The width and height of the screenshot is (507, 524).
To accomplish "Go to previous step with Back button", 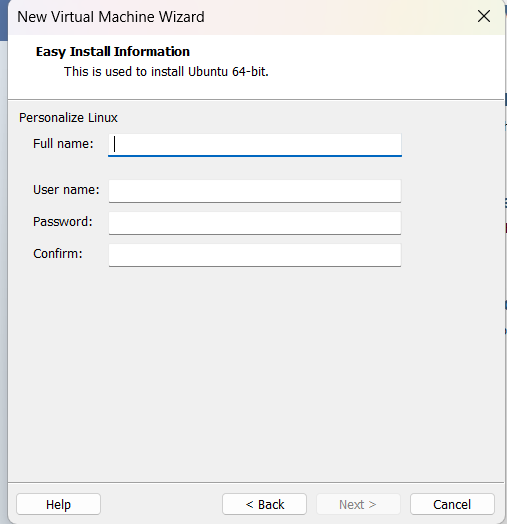I will pyautogui.click(x=264, y=504).
